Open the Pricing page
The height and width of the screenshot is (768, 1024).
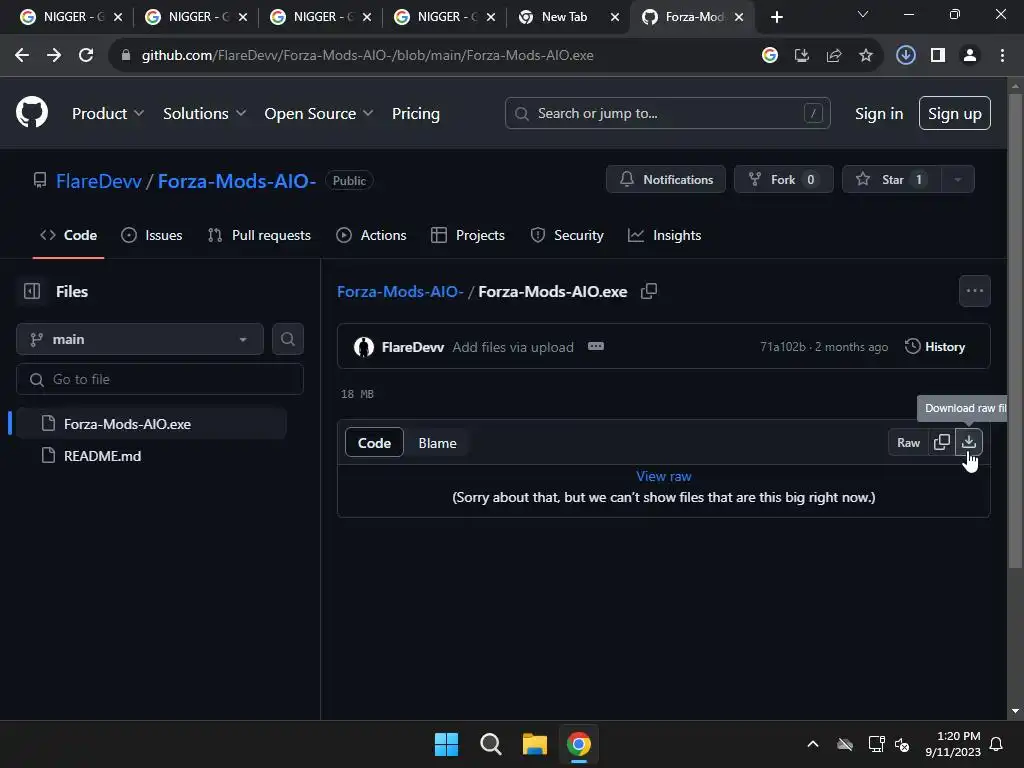click(x=416, y=114)
